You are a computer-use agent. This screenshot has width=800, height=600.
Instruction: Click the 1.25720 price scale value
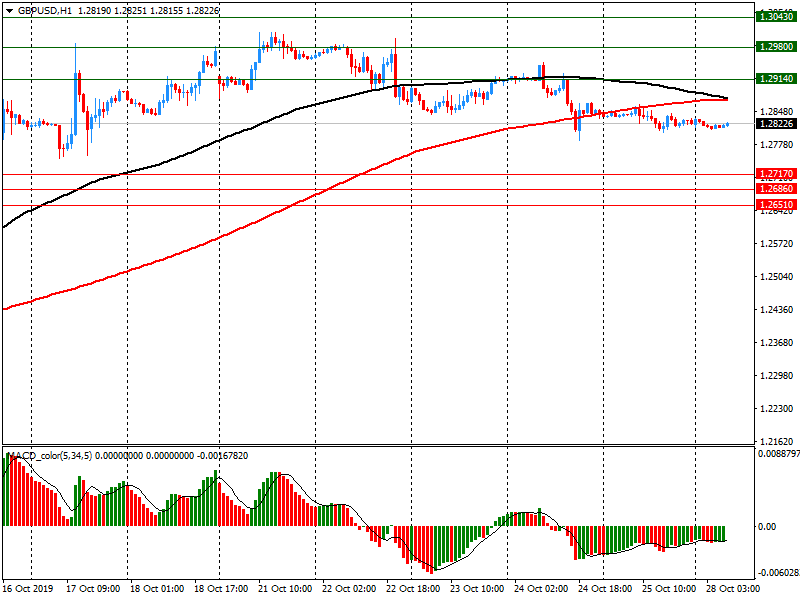pyautogui.click(x=777, y=244)
